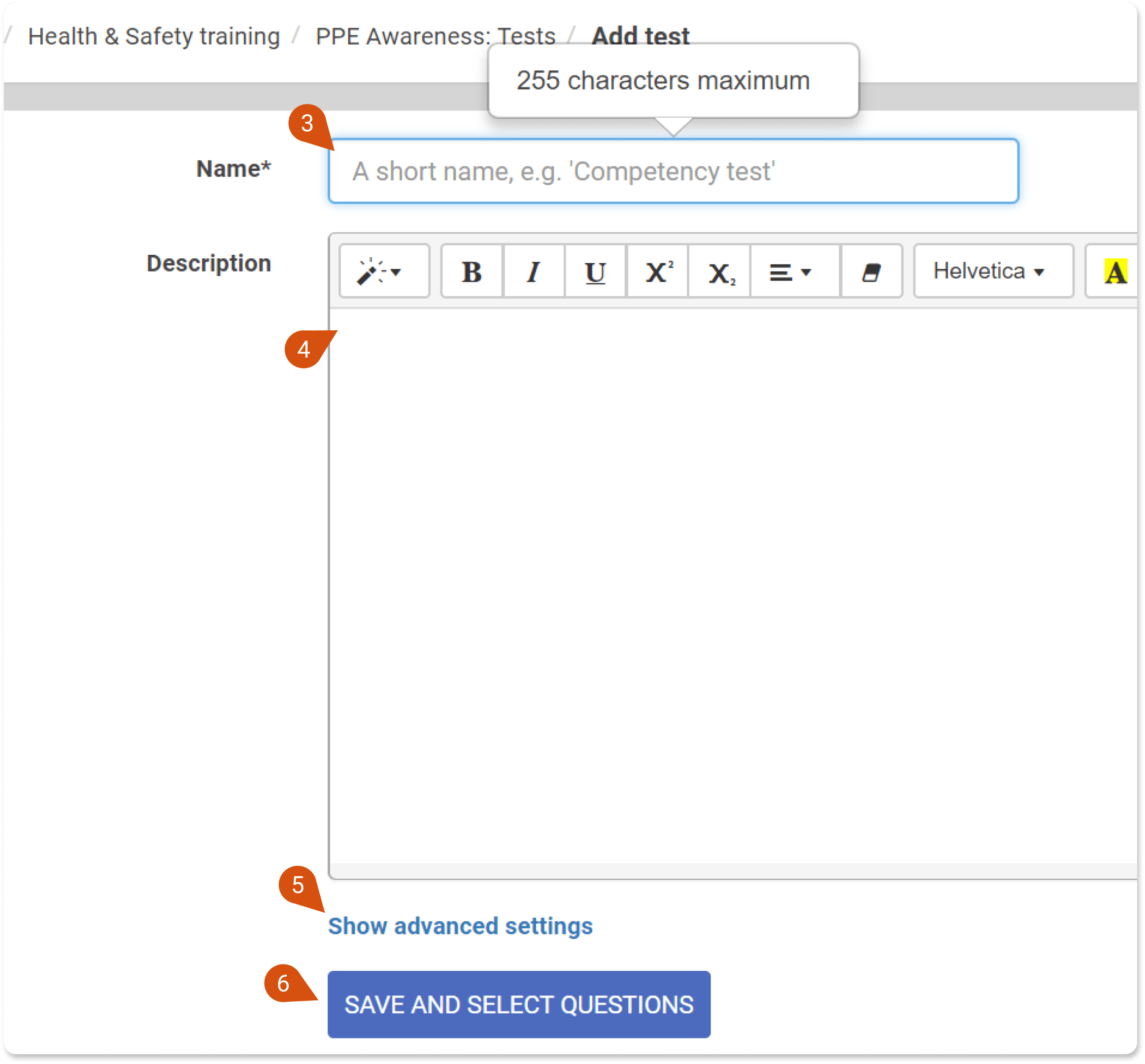
Task: Toggle underline formatting
Action: [595, 272]
